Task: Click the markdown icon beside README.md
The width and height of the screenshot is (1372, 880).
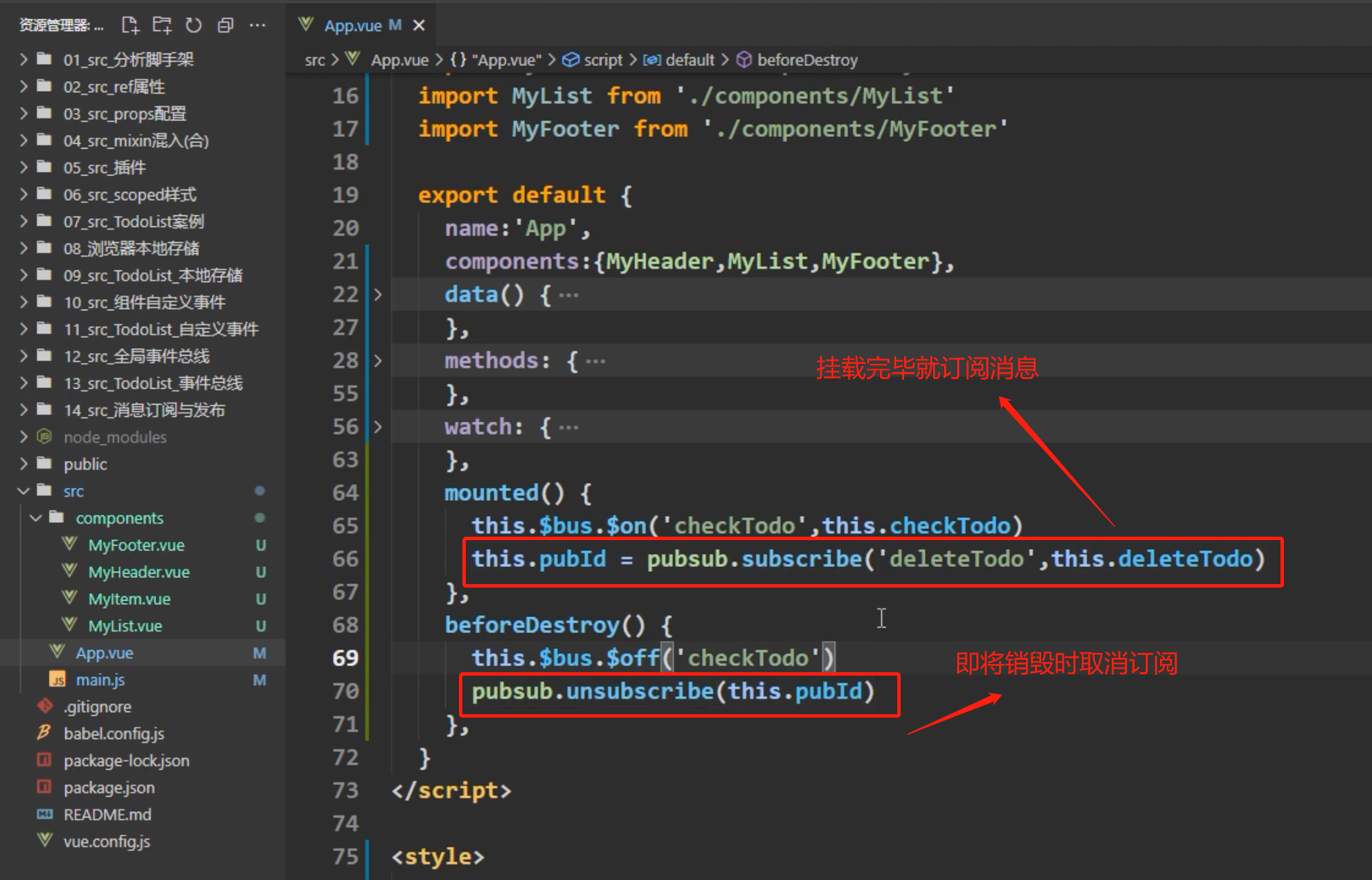Action: pos(45,814)
